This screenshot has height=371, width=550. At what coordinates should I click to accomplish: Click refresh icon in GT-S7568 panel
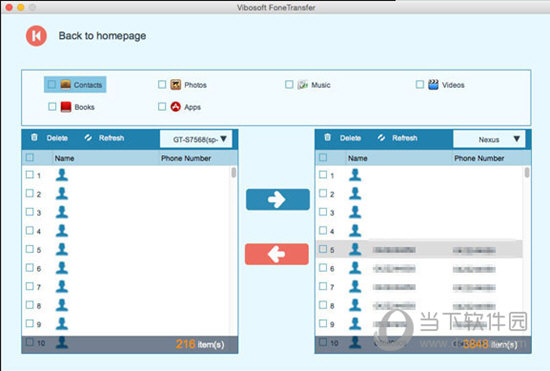[88, 137]
